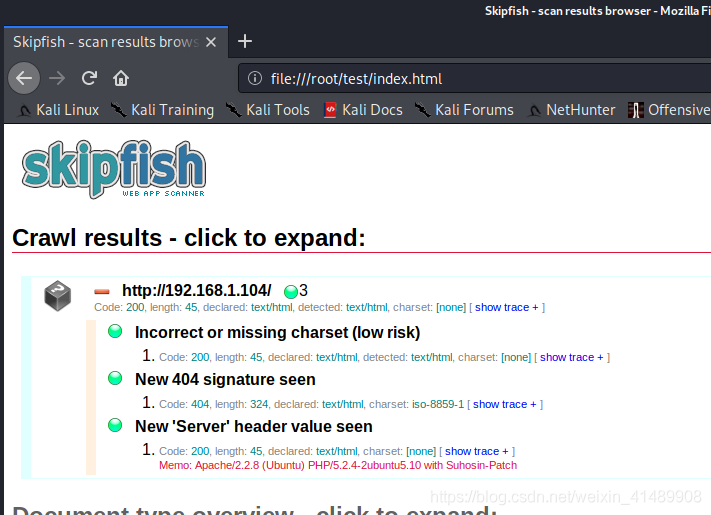Click green dot beside New 404 signature seen
Screen dimensions: 711x515
115,378
